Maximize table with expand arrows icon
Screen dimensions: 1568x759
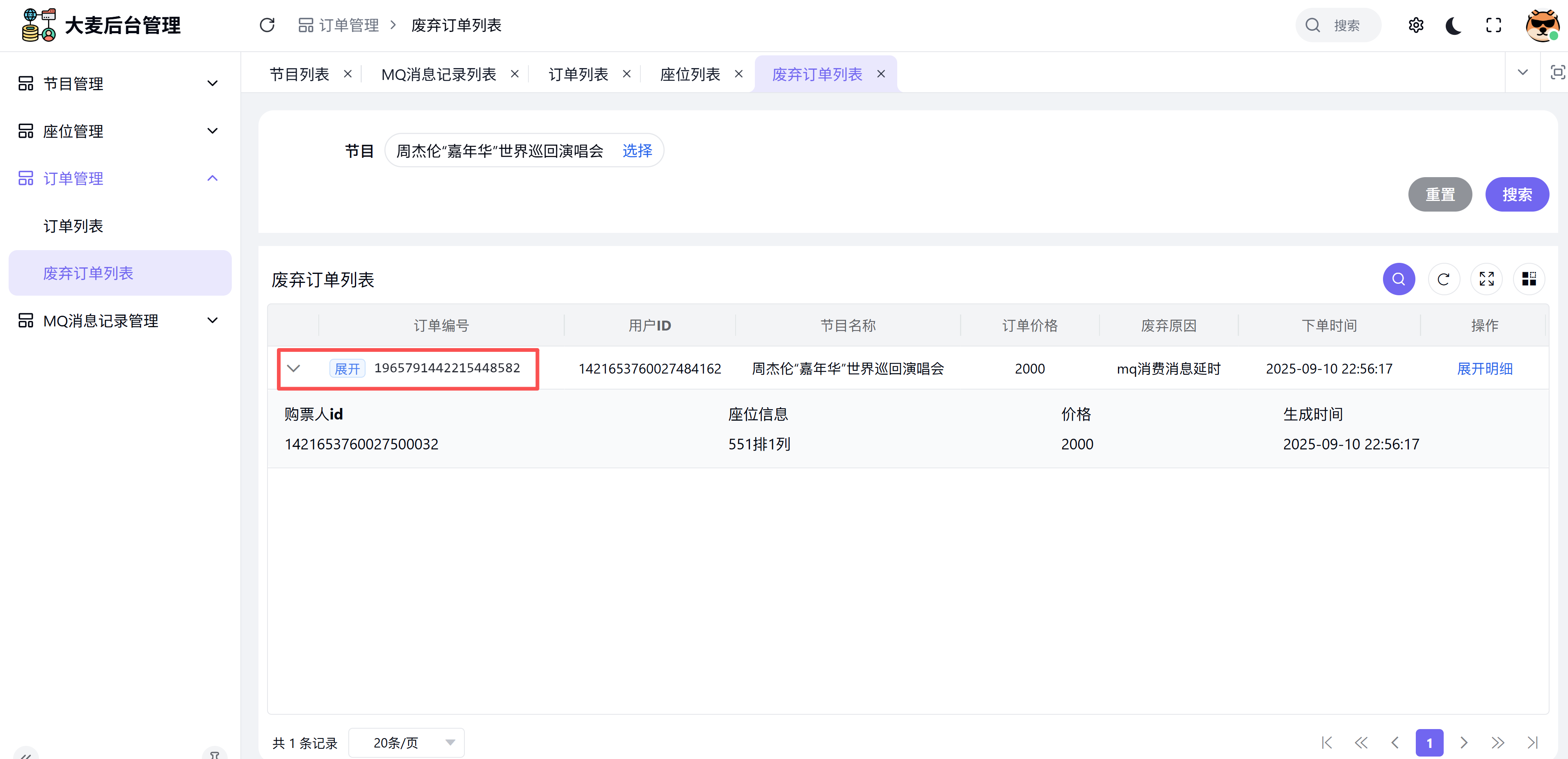coord(1486,279)
